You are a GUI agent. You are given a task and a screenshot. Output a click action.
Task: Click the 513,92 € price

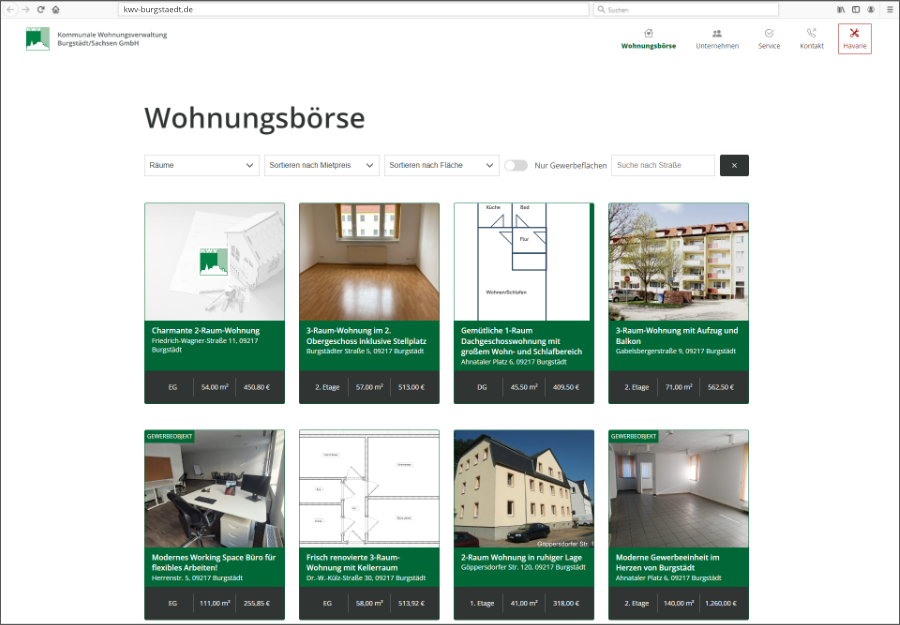coord(411,603)
